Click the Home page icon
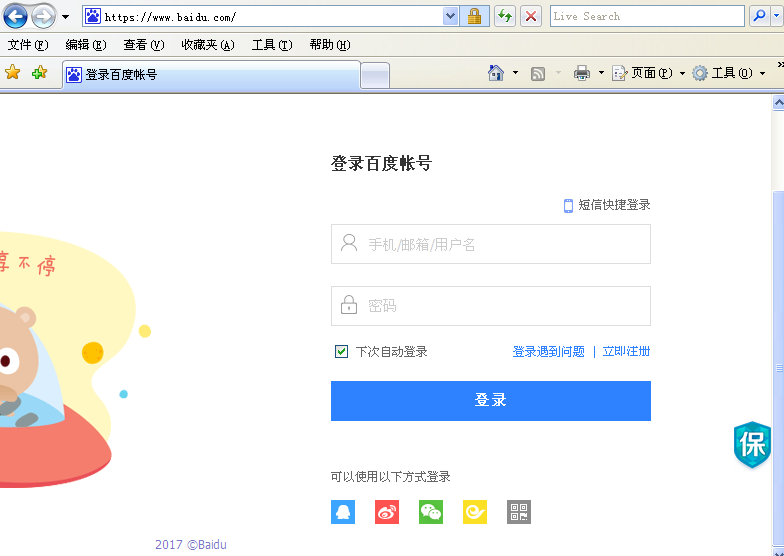The width and height of the screenshot is (784, 556). pyautogui.click(x=496, y=73)
